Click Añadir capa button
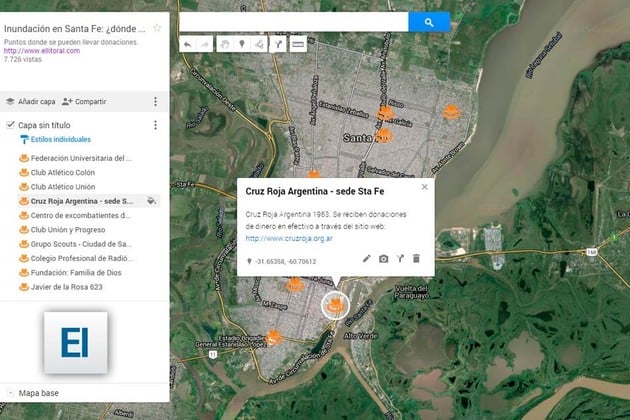Screen dimensions: 630x420 tap(30, 101)
